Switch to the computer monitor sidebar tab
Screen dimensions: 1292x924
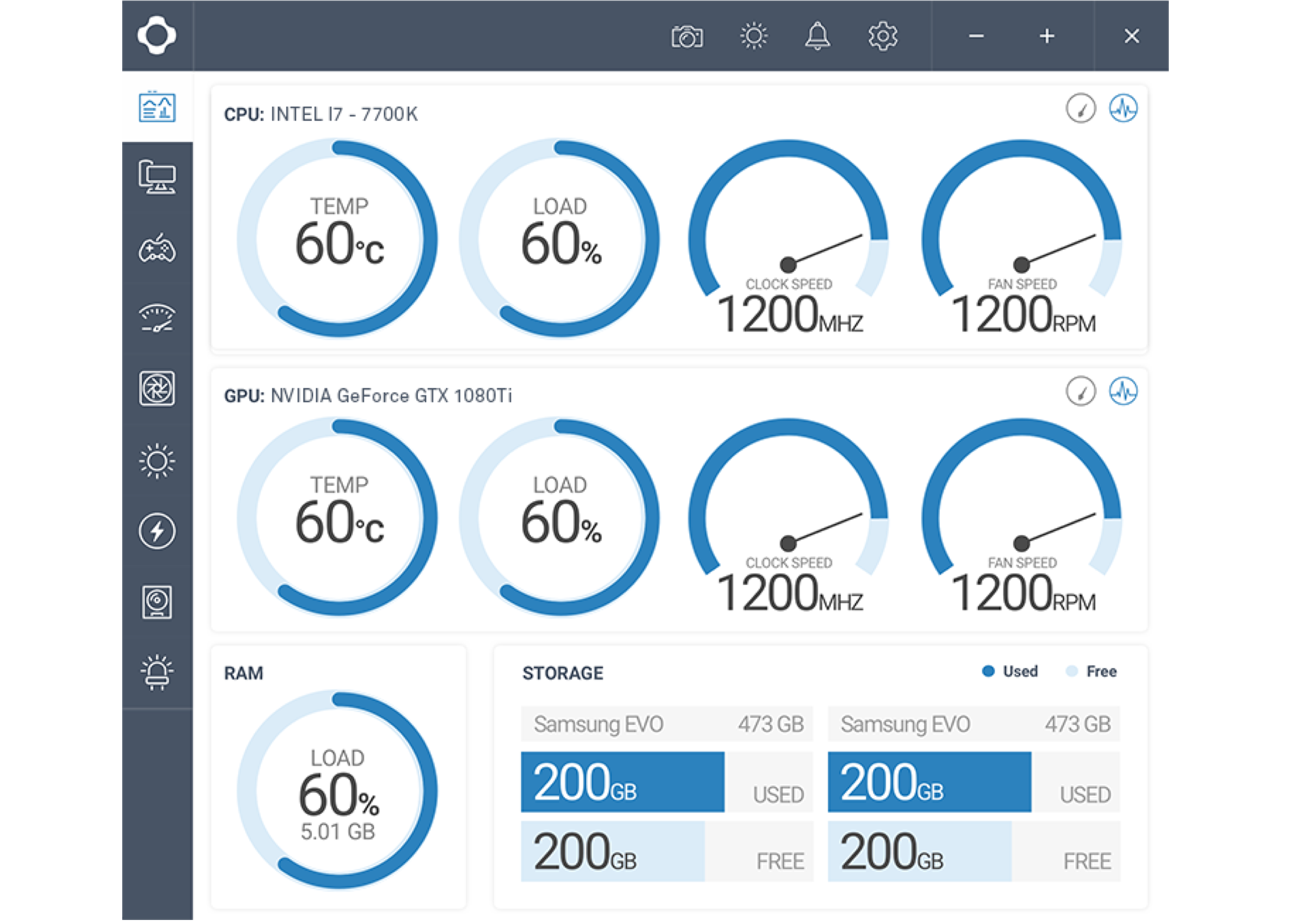point(157,177)
